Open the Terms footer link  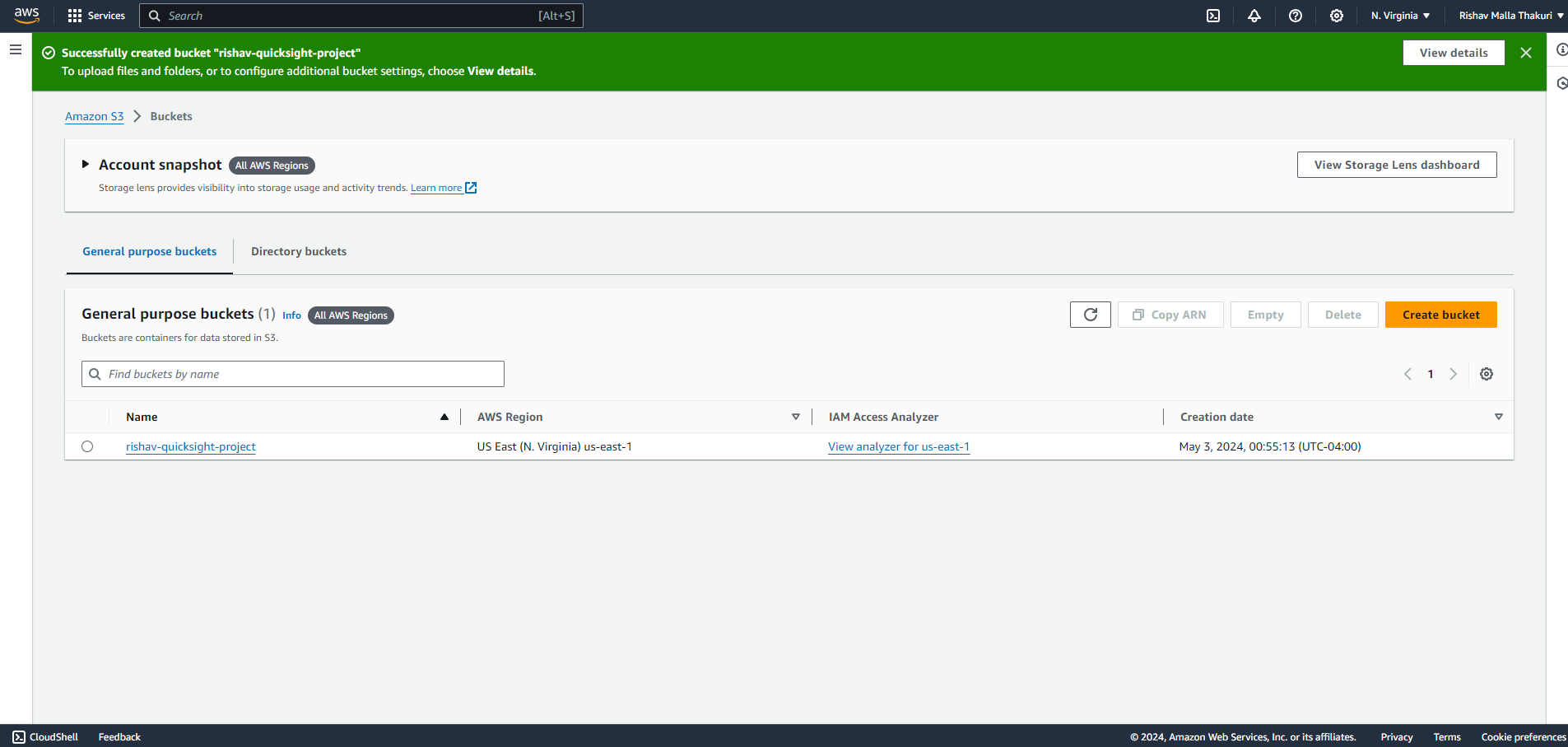pos(1447,737)
